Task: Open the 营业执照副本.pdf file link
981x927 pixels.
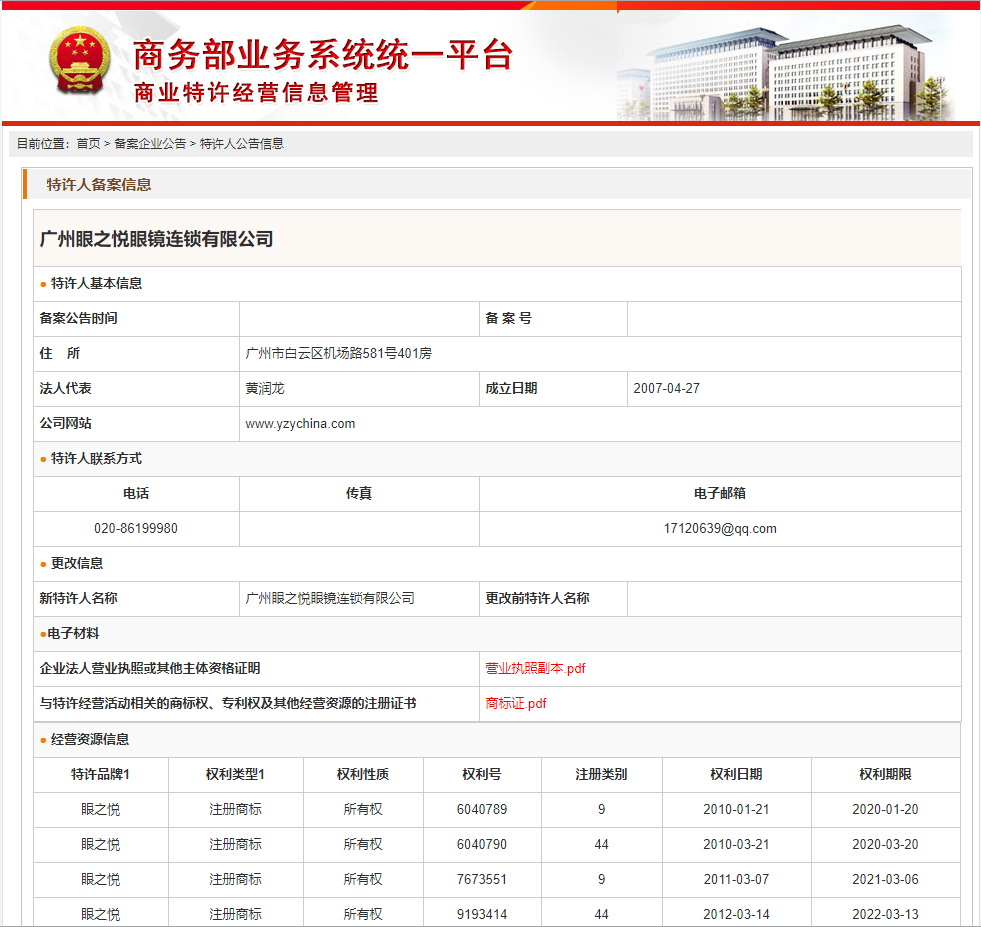Action: pos(536,668)
